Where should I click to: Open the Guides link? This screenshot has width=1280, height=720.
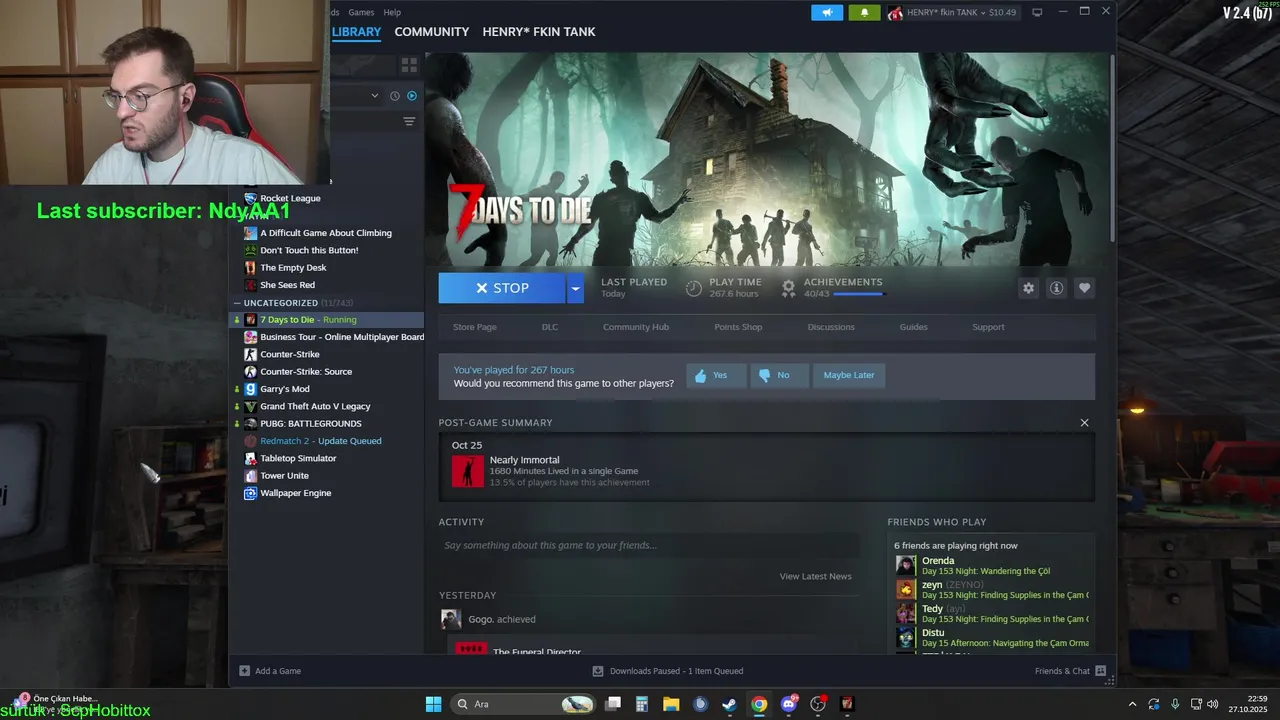914,327
